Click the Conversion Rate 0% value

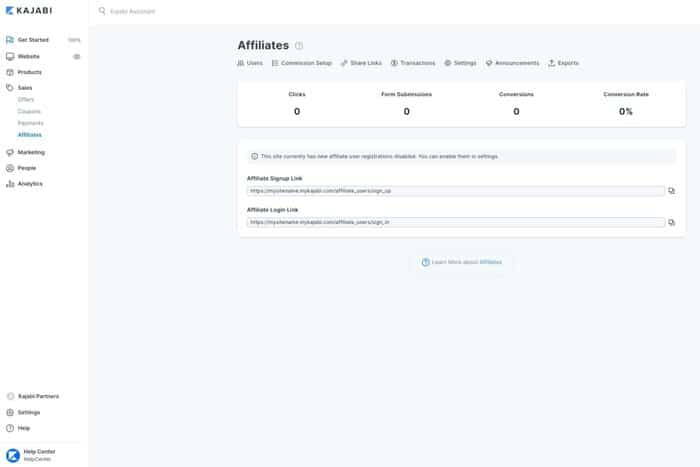pos(625,111)
